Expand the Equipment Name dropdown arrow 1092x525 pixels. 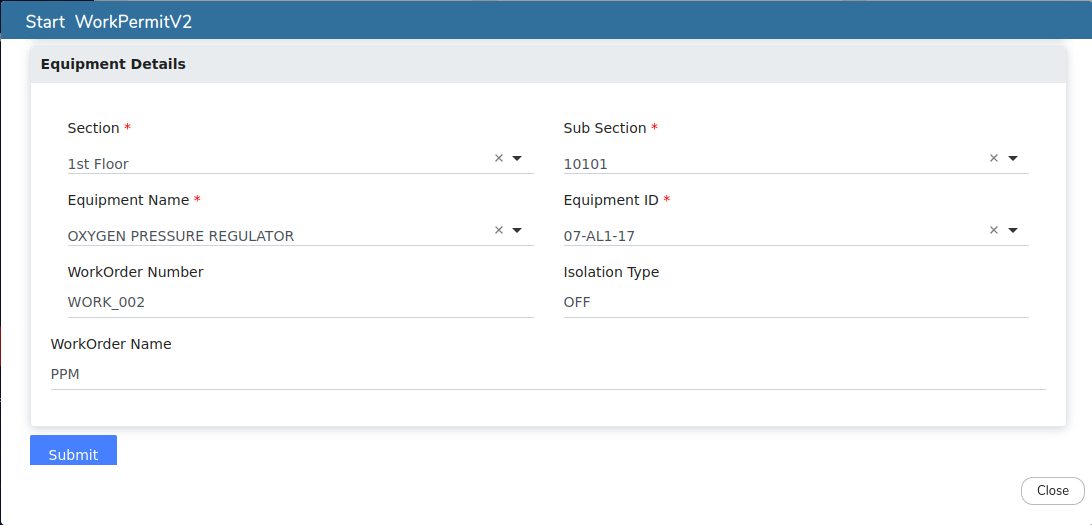(517, 230)
